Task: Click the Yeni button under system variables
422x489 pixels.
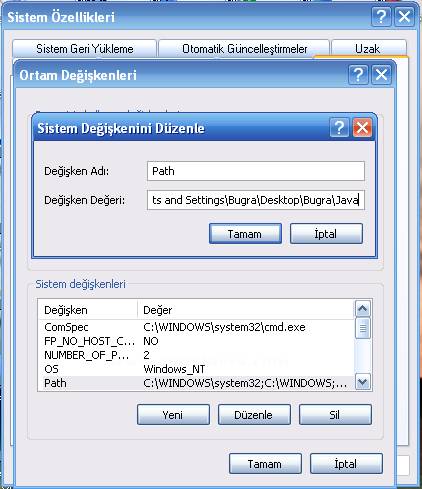Action: click(x=173, y=415)
